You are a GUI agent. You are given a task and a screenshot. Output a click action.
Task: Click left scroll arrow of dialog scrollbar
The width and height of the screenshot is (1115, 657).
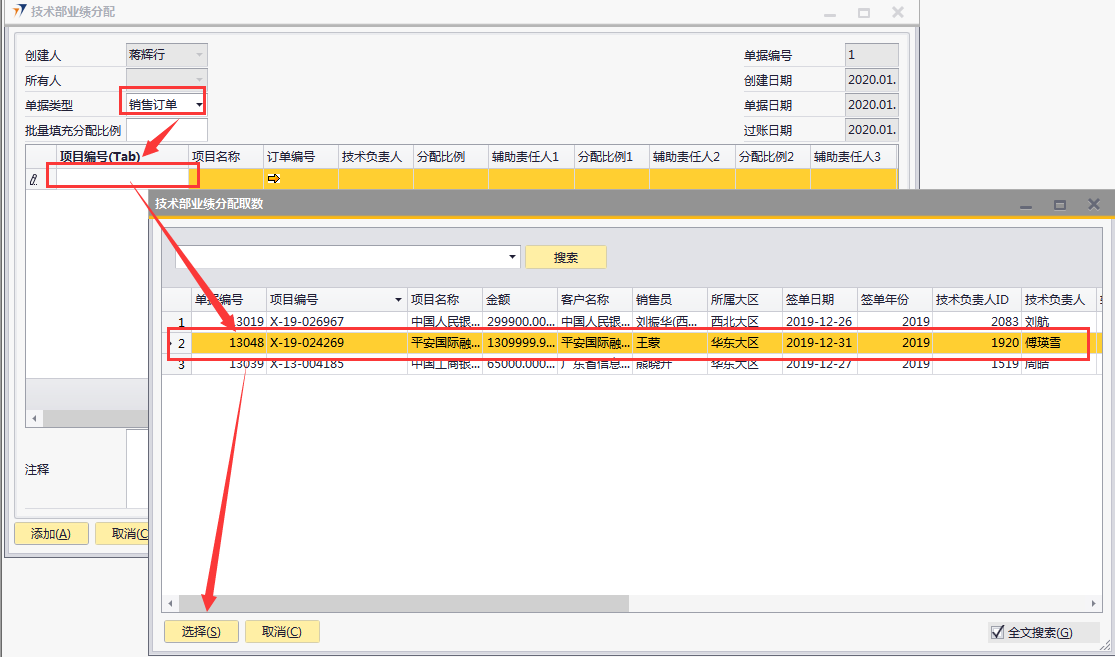click(x=171, y=604)
